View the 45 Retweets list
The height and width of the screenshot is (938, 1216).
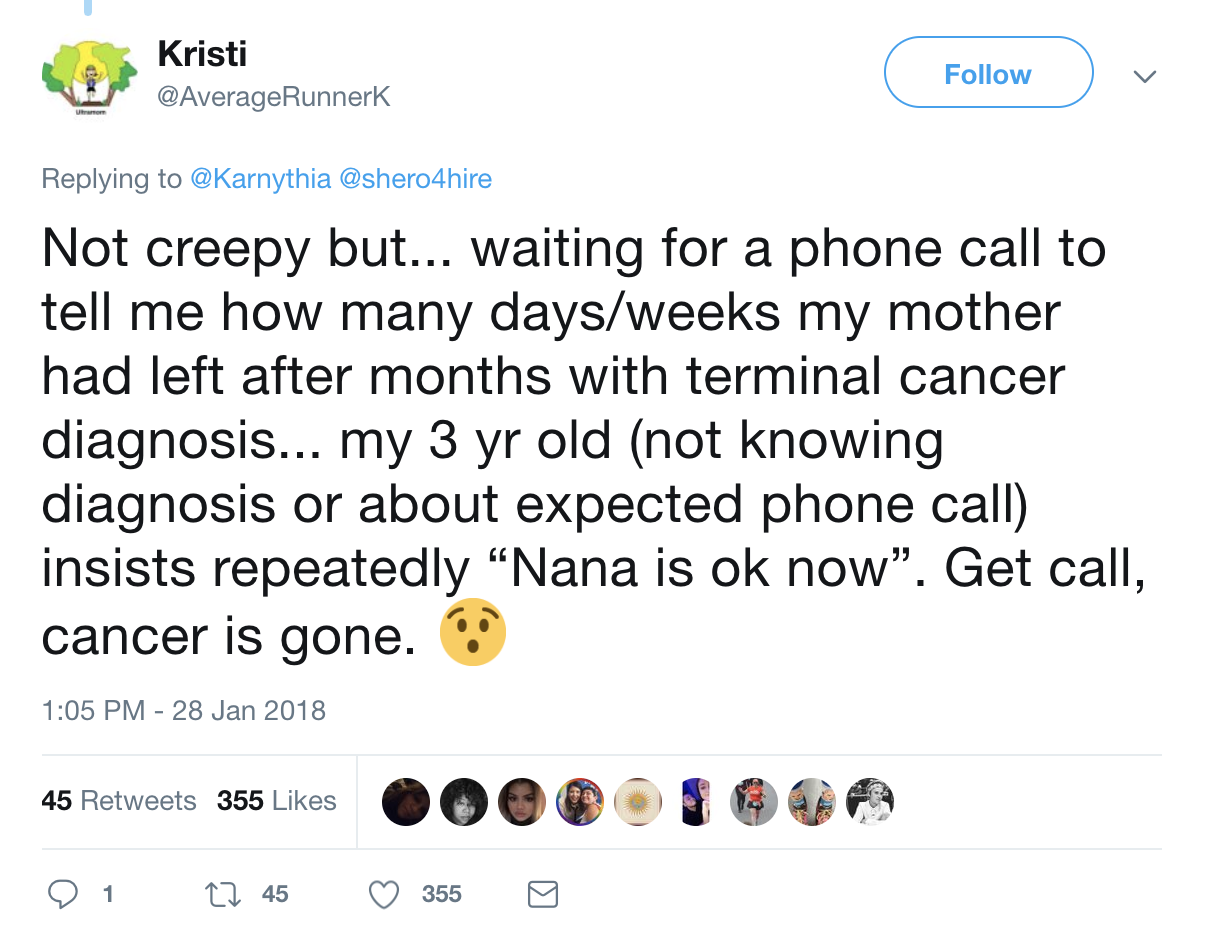click(x=119, y=801)
